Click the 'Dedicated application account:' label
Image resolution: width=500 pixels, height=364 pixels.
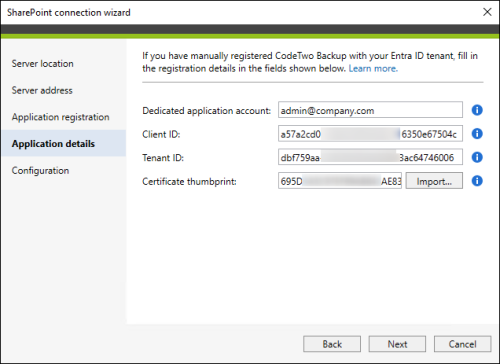click(x=206, y=111)
